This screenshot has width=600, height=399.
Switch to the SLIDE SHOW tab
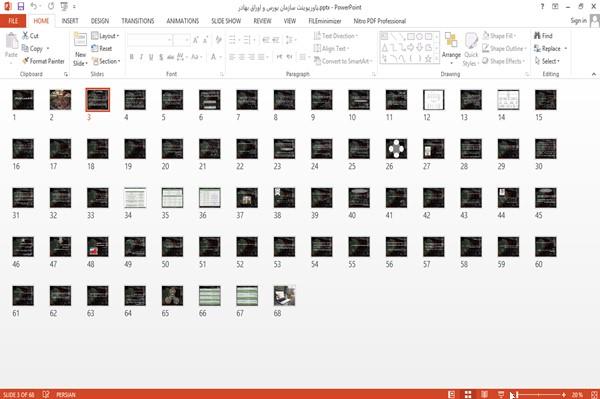point(226,21)
